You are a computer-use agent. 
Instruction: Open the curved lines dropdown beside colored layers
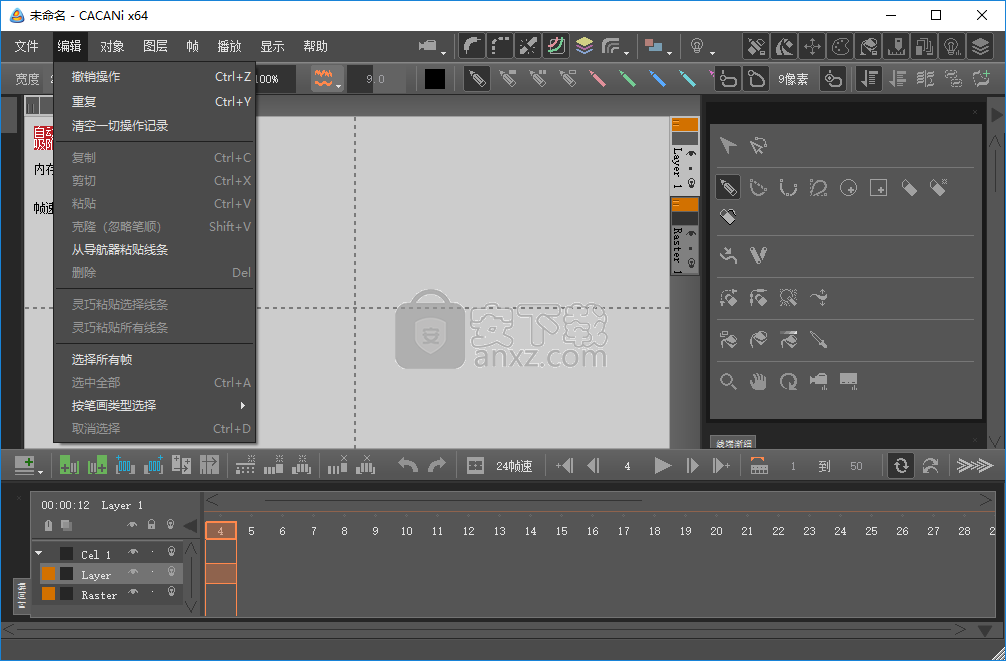tap(615, 46)
